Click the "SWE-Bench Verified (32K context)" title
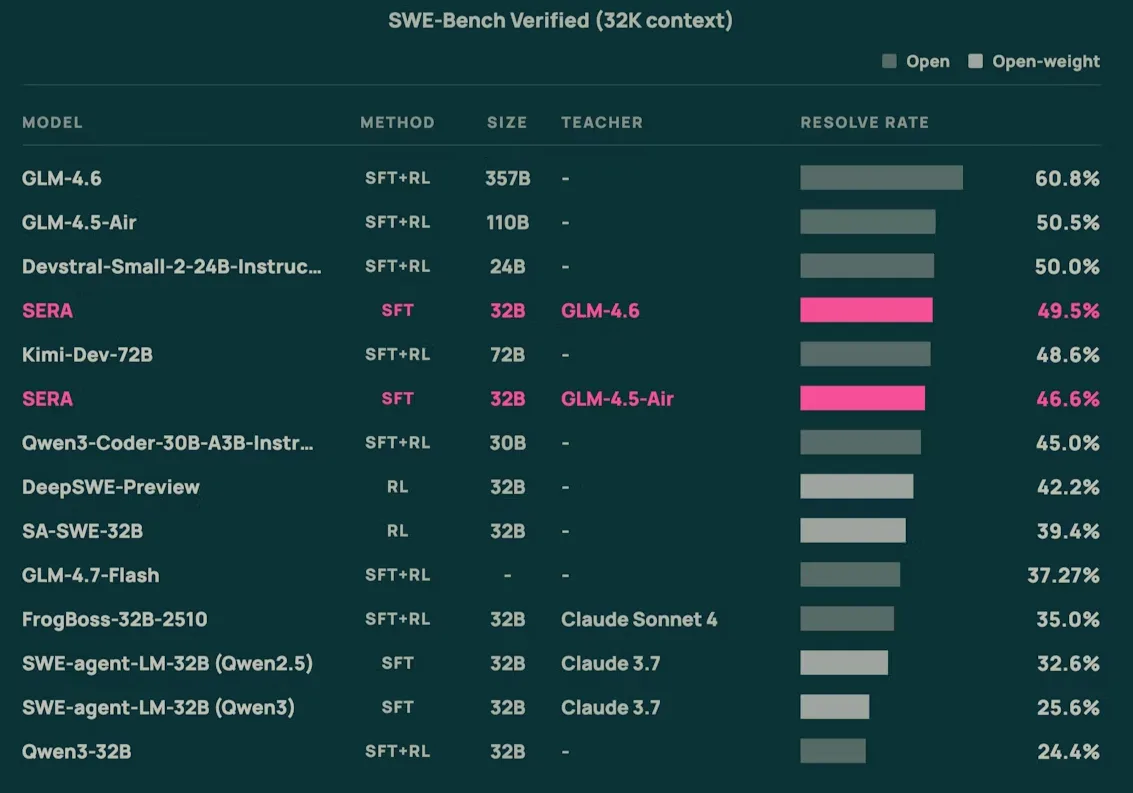 (x=560, y=21)
